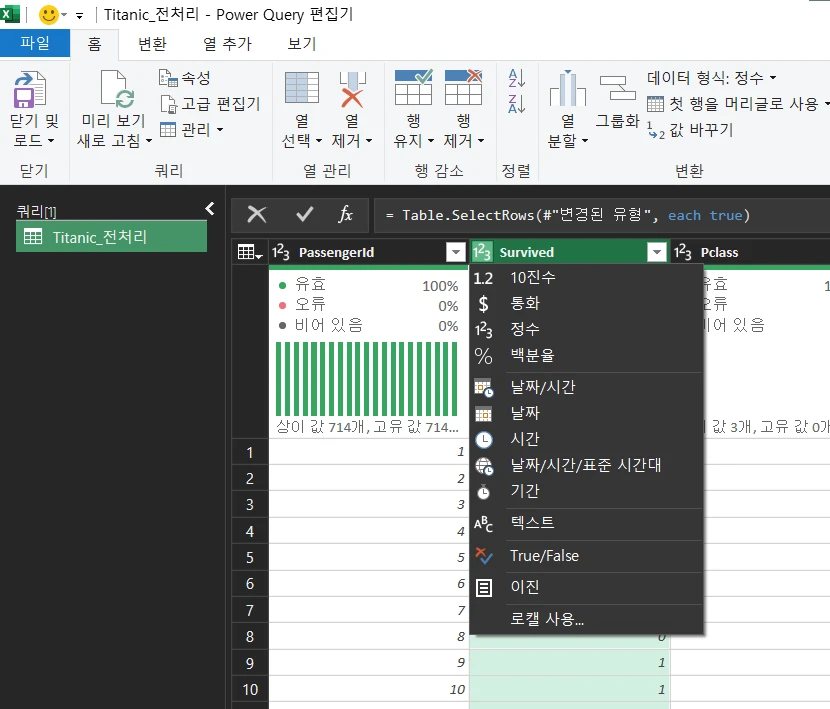This screenshot has height=709, width=830.
Task: Click the 닫기 및 로드 icon
Action: pyautogui.click(x=34, y=90)
